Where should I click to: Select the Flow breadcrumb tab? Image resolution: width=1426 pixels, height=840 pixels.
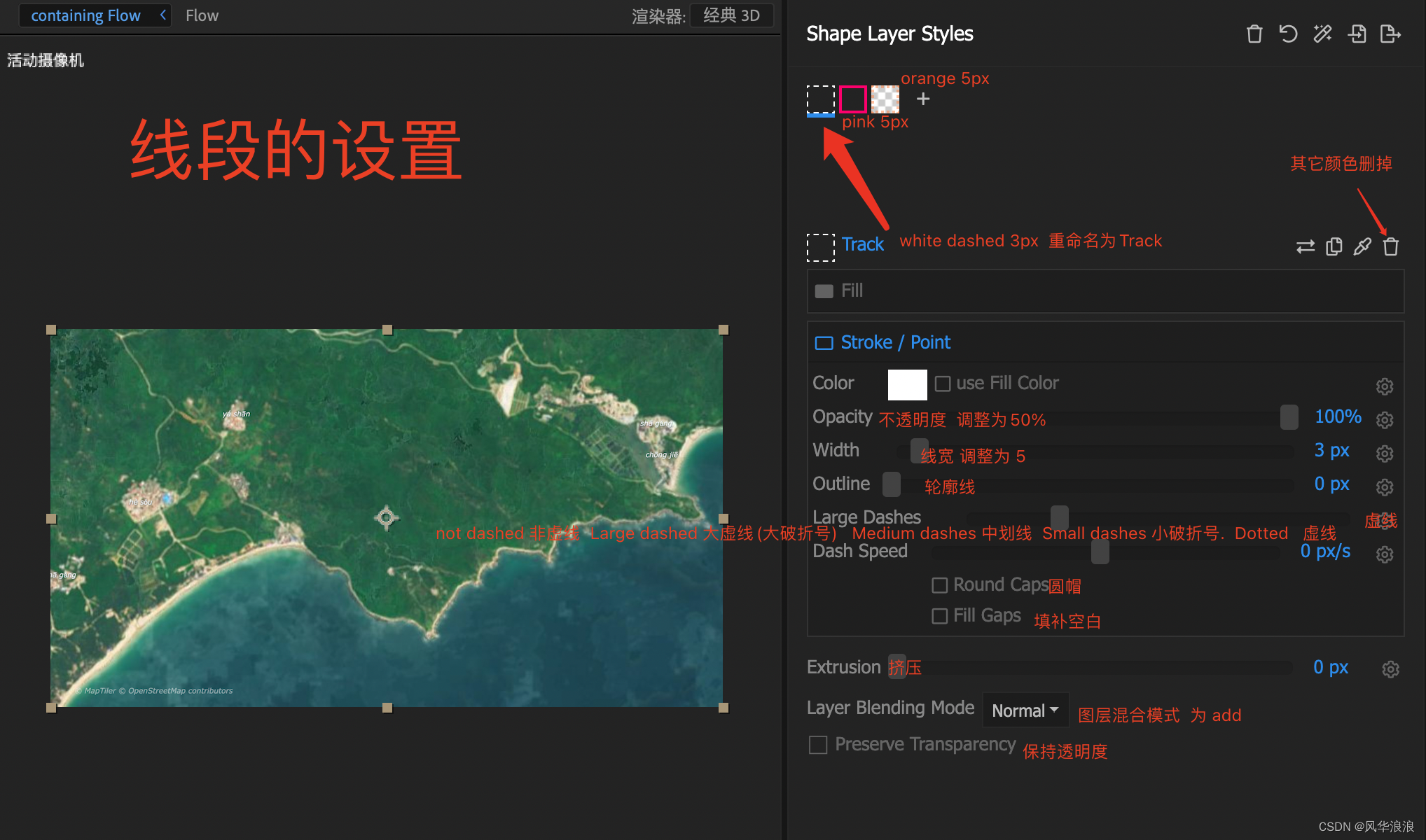(x=202, y=15)
